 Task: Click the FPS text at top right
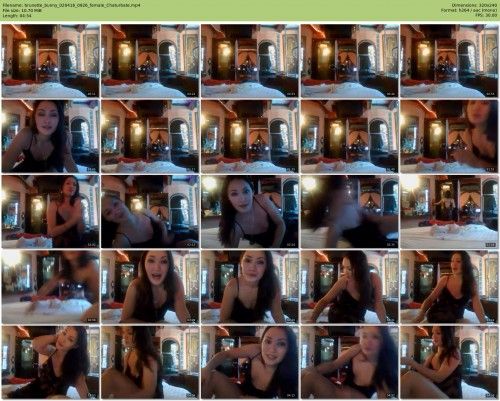(x=487, y=15)
